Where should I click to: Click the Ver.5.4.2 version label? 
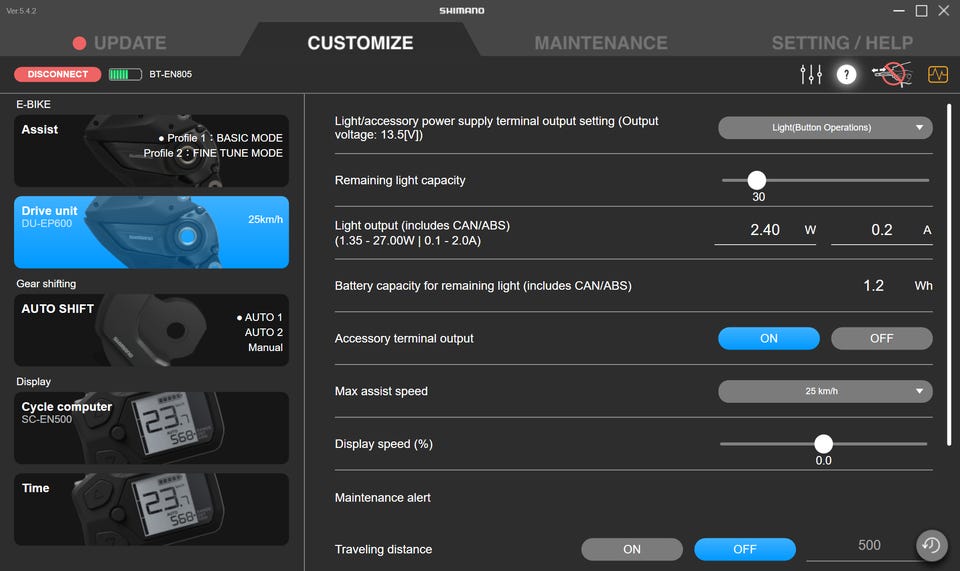point(21,11)
